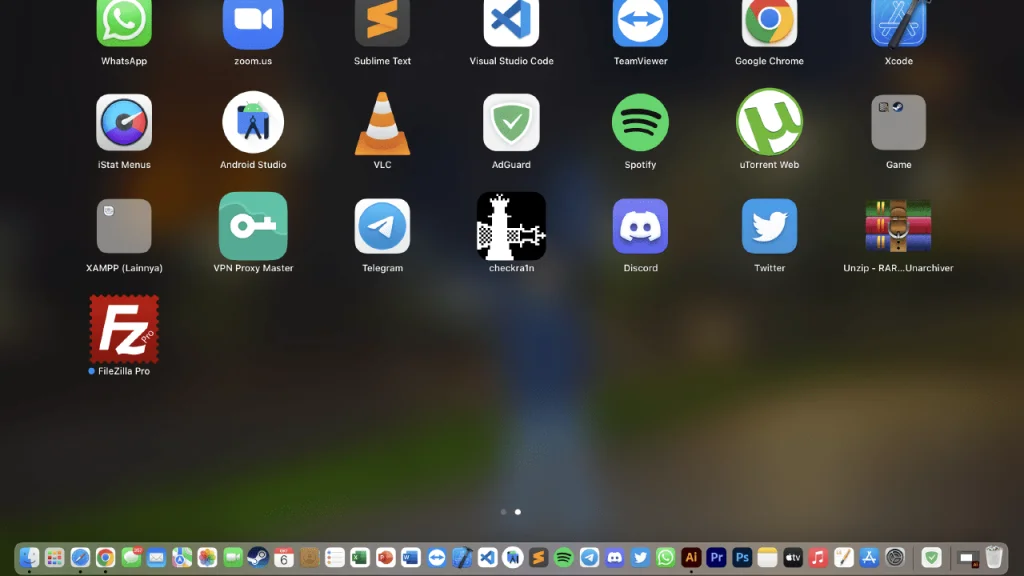1024x576 pixels.
Task: Open Sublime Text in the Launchpad grid
Action: [382, 23]
